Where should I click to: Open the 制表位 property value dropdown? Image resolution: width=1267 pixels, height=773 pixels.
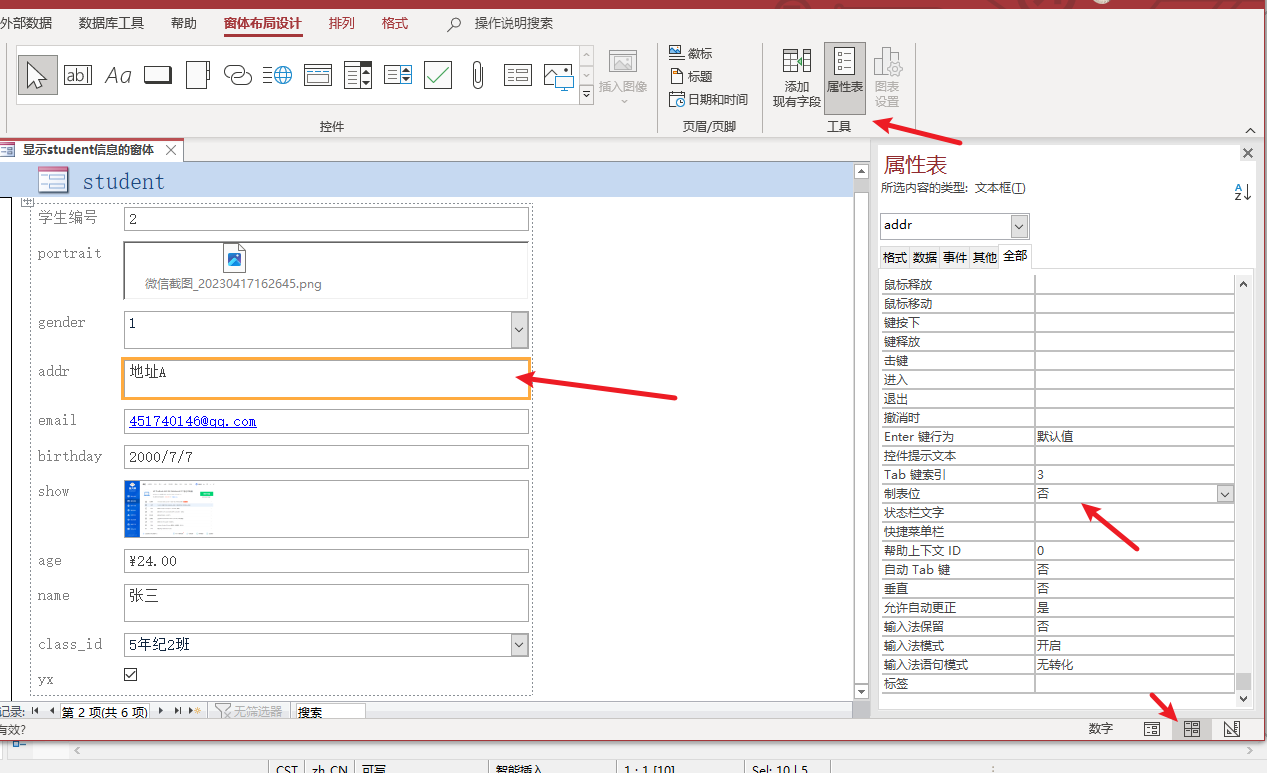1225,494
